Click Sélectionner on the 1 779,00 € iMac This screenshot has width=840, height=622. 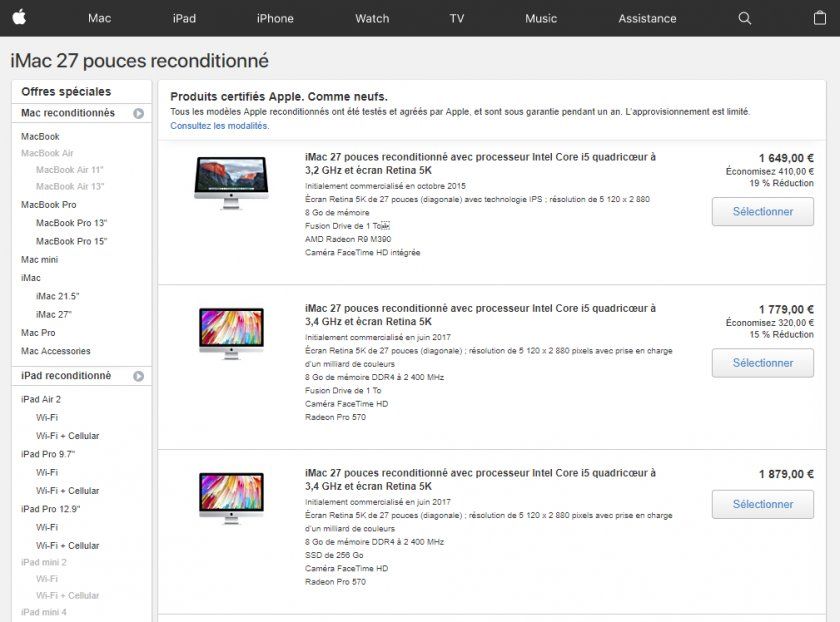pos(762,363)
